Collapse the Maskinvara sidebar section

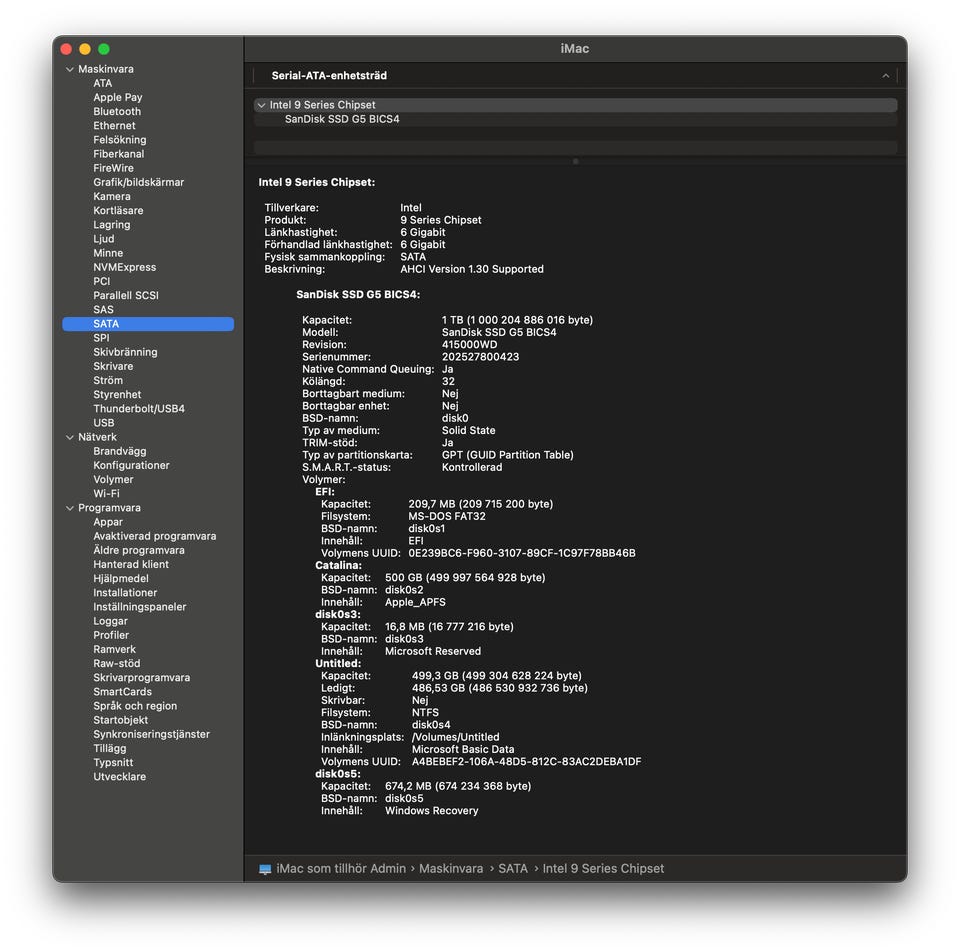(x=70, y=70)
